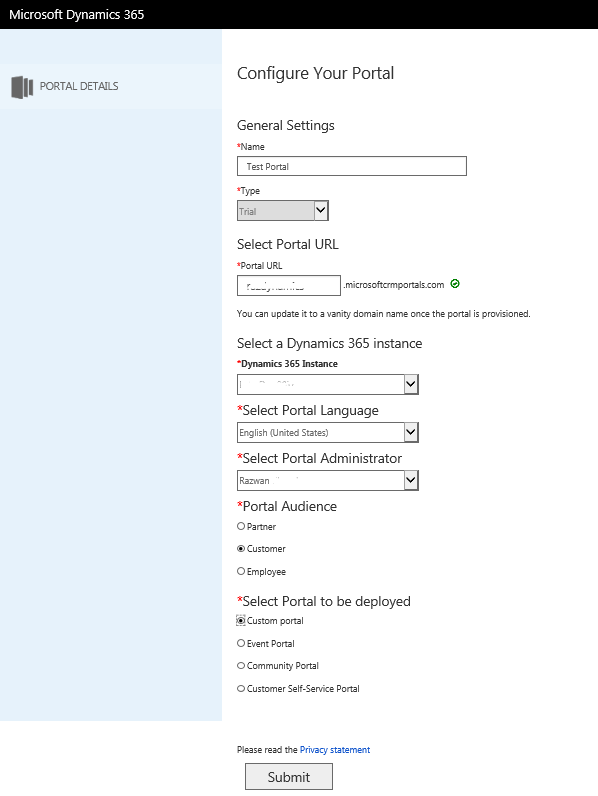Choose the Custom portal option

241,620
